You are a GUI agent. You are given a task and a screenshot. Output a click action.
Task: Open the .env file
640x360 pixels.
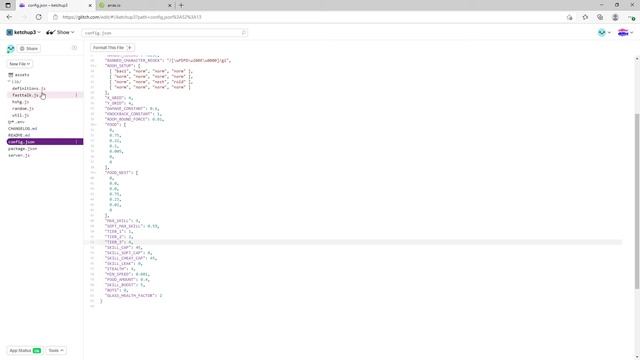(x=16, y=122)
